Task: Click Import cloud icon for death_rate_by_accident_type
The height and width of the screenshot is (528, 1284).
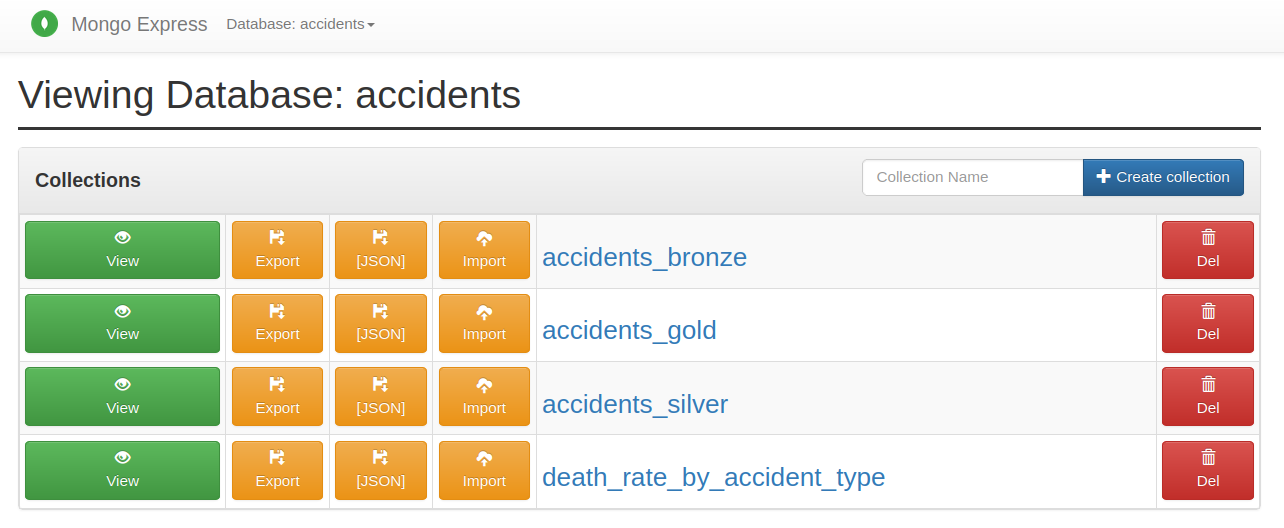Action: pyautogui.click(x=484, y=458)
